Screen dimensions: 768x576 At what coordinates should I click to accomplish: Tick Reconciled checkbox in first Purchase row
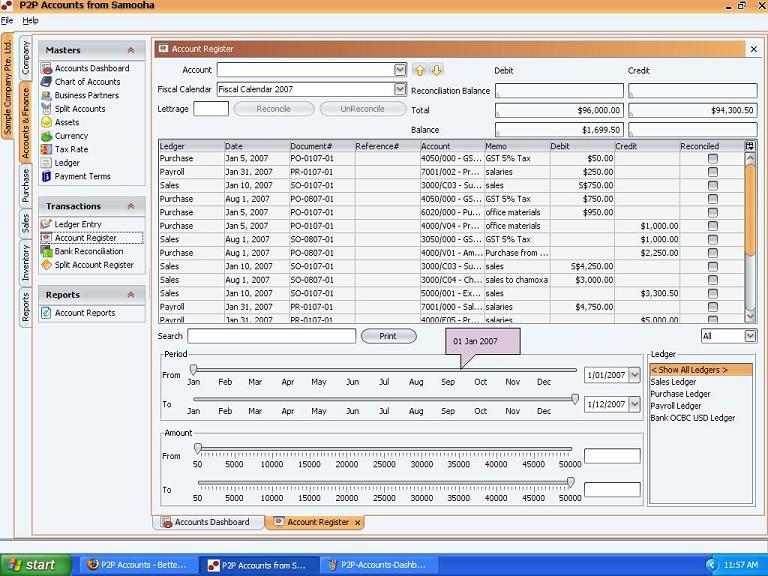712,159
